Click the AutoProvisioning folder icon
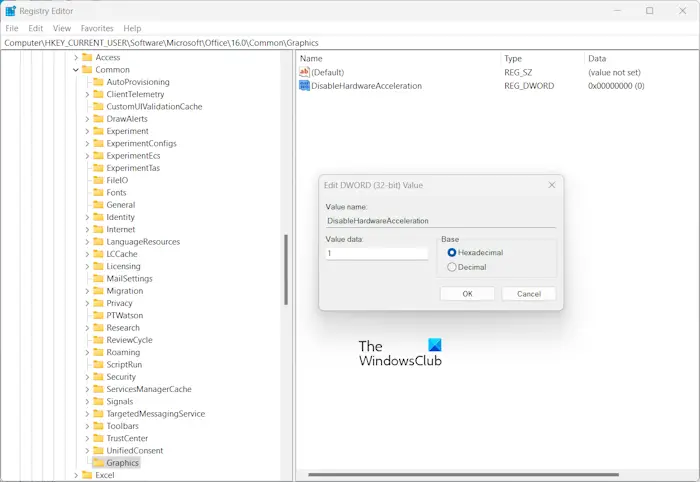 98,82
